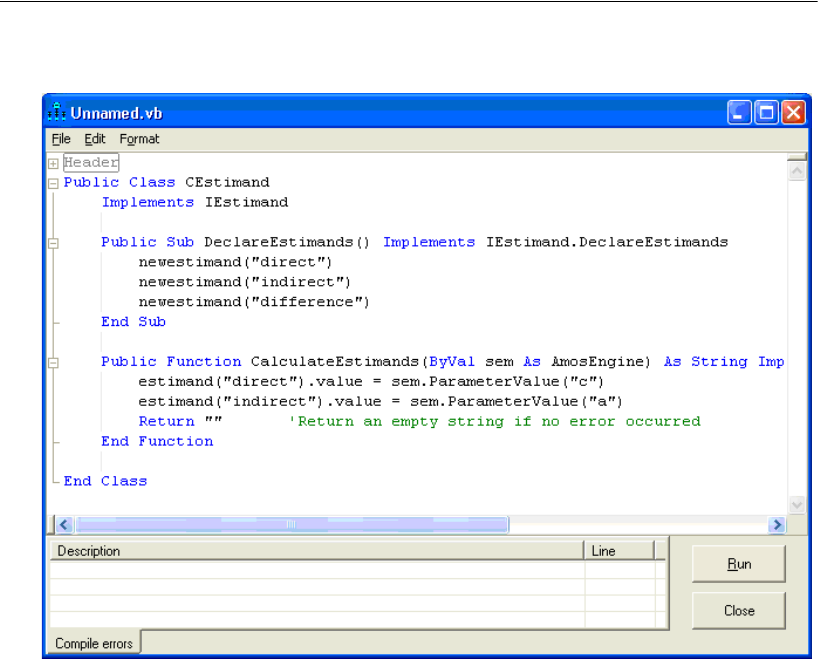Click the 'Return' keyword
The image size is (818, 659).
click(166, 422)
